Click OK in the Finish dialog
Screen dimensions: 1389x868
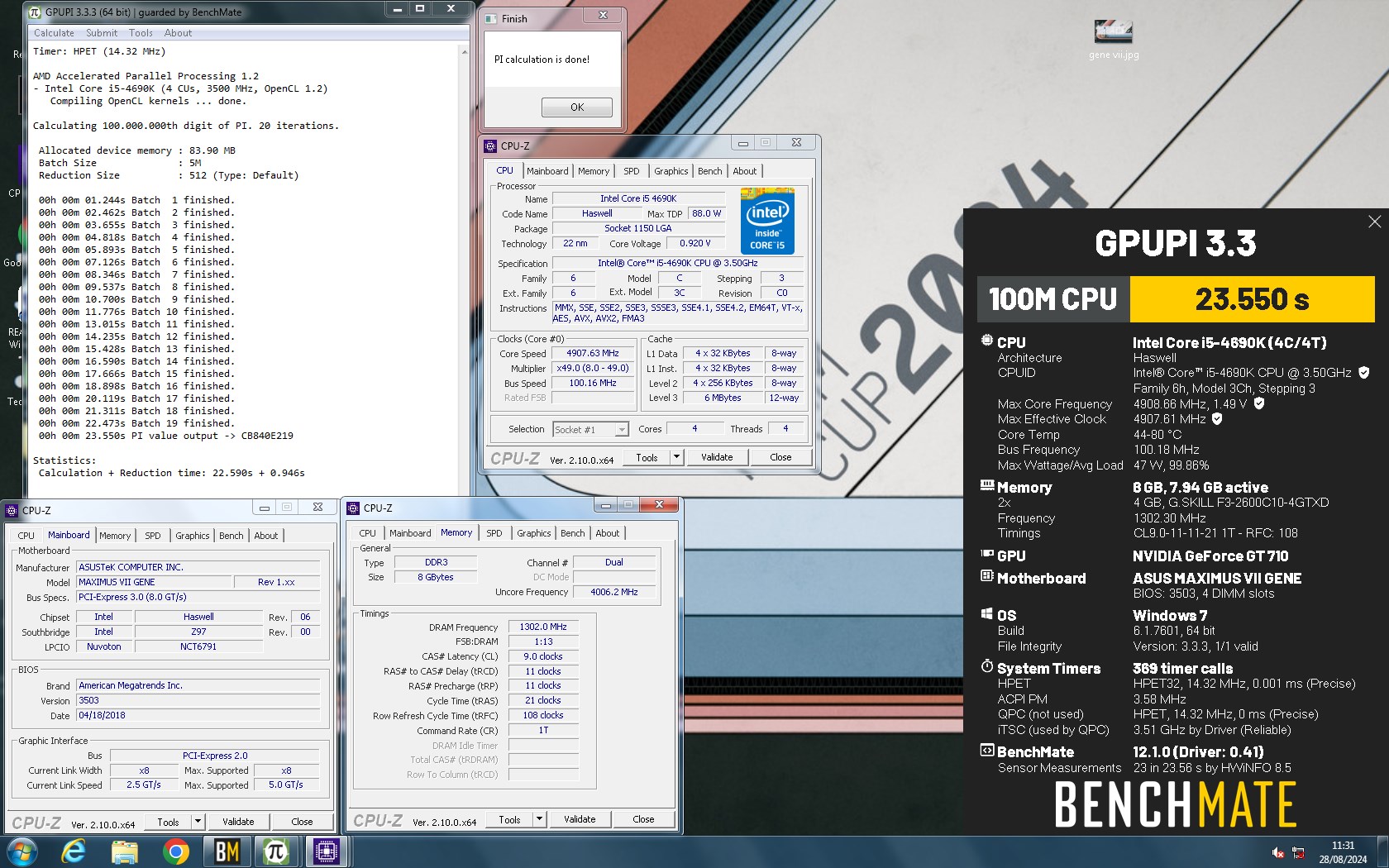tap(577, 107)
